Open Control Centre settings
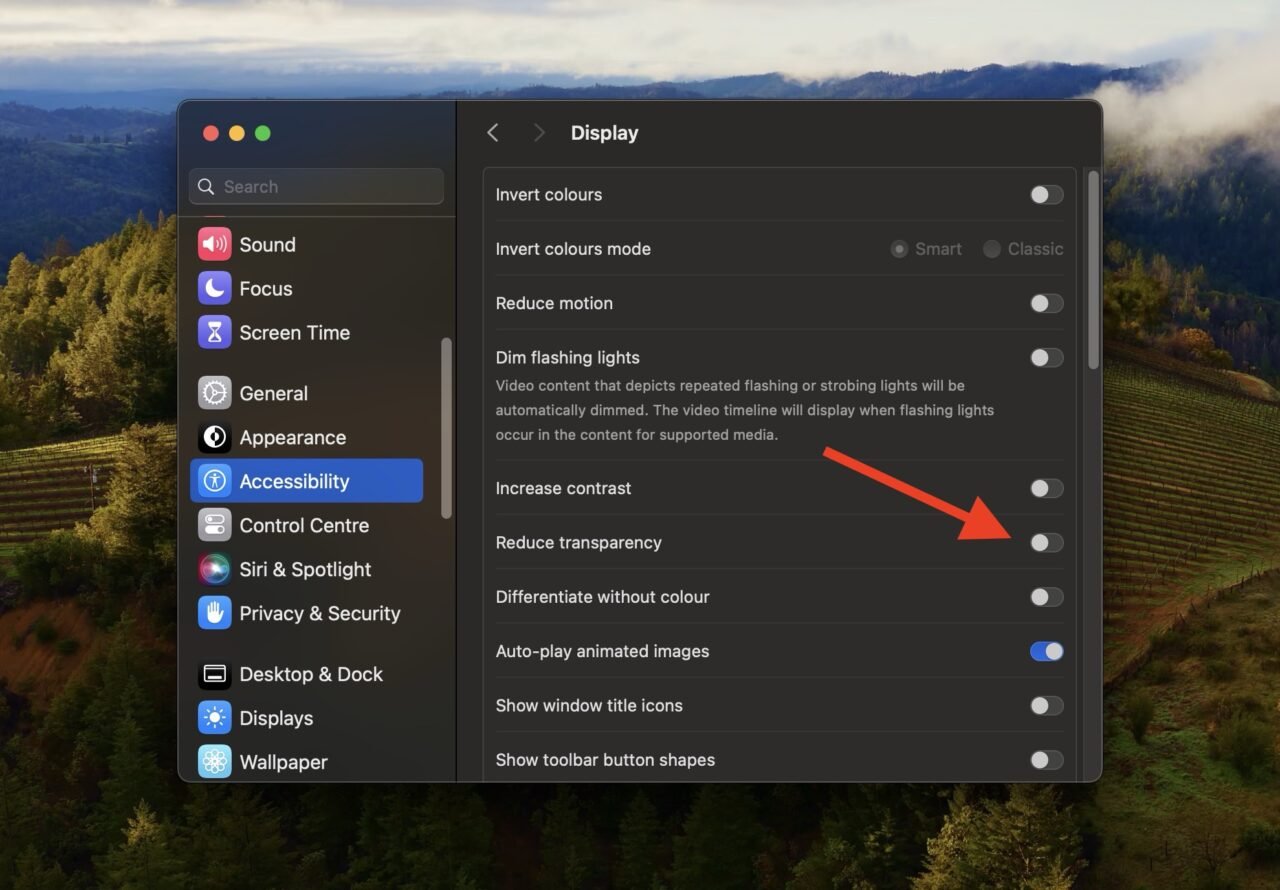1280x890 pixels. click(306, 525)
